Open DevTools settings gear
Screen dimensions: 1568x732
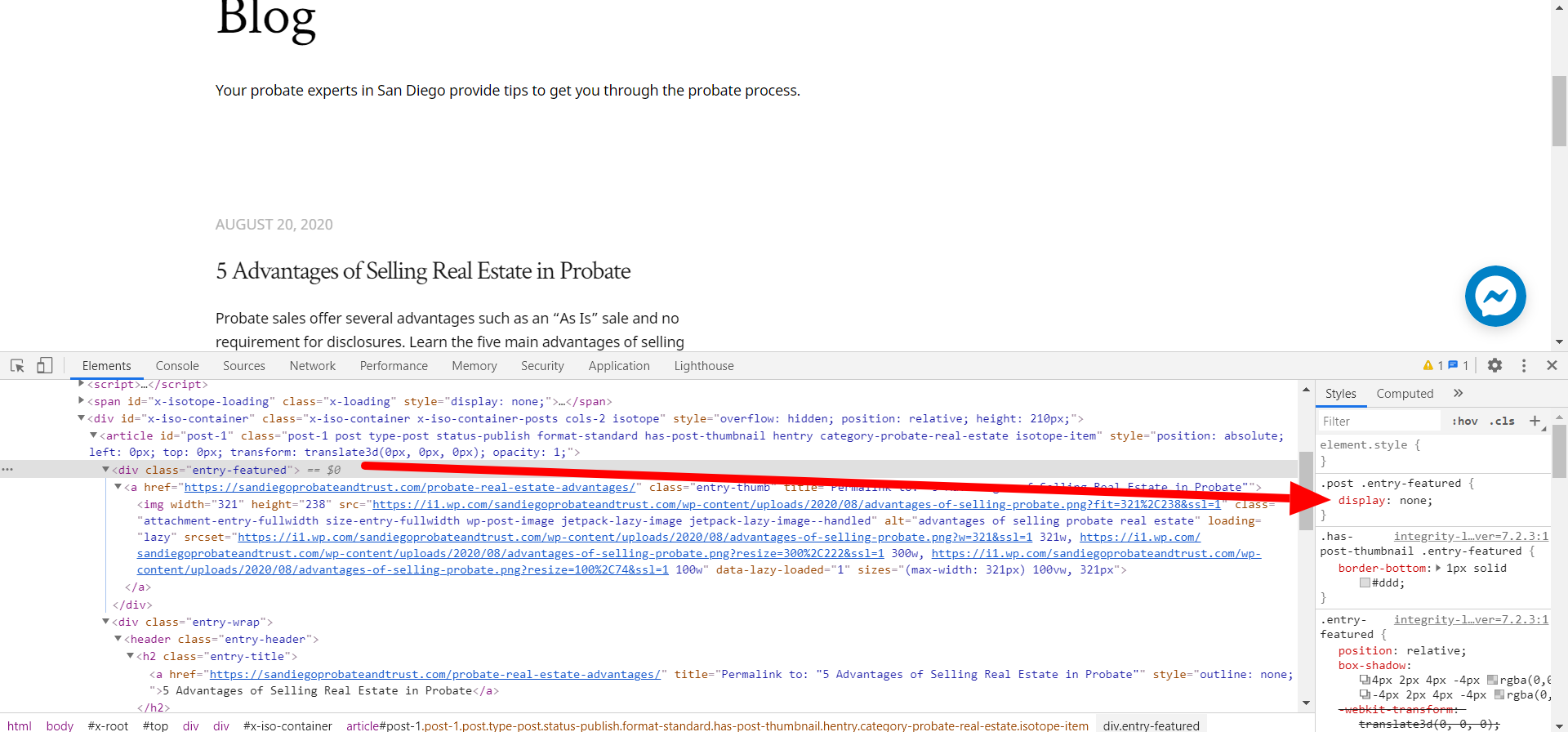click(x=1494, y=365)
